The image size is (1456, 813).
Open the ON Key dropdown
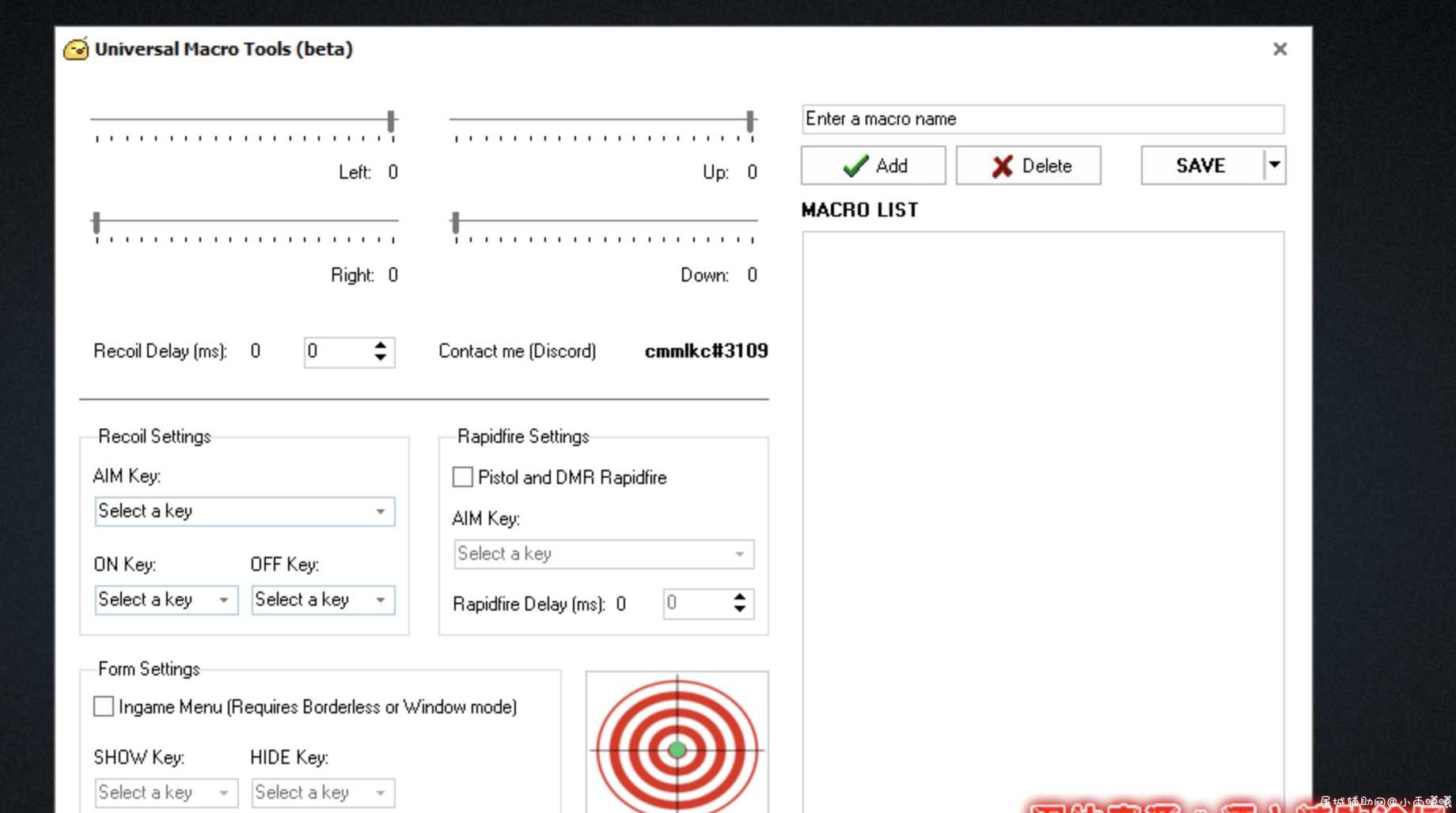coord(166,599)
